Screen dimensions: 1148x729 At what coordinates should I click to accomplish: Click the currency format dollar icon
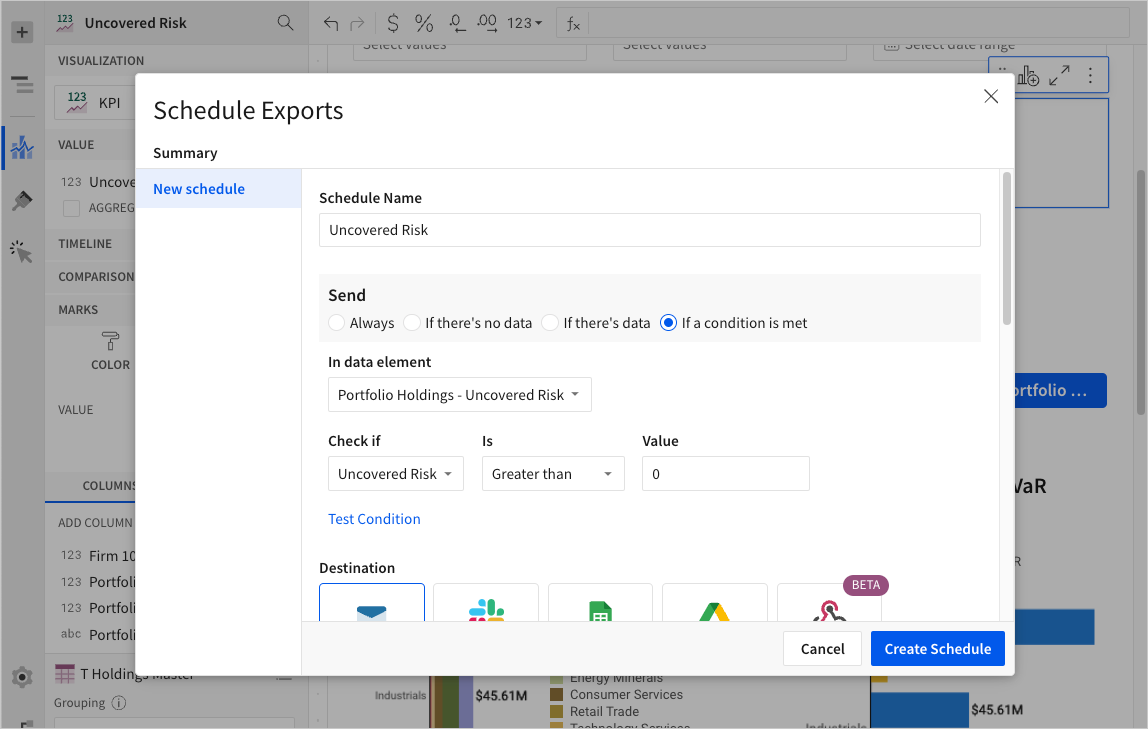(x=393, y=23)
